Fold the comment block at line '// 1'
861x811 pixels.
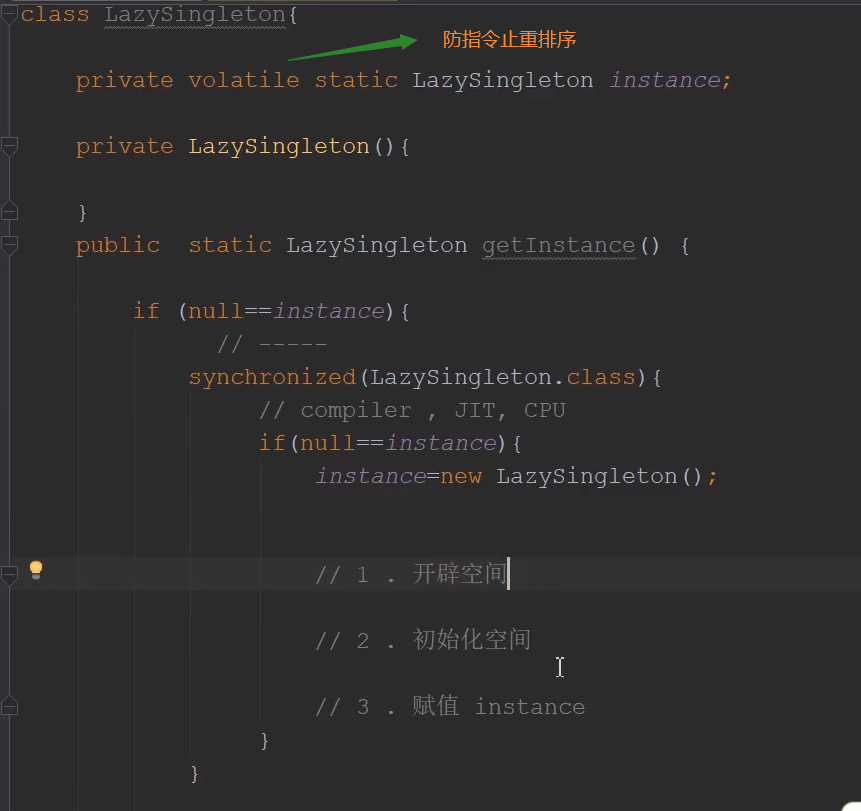point(9,575)
